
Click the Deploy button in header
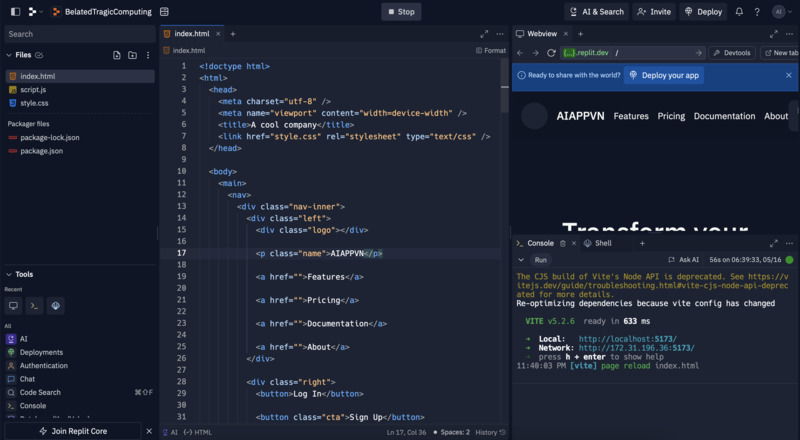703,12
